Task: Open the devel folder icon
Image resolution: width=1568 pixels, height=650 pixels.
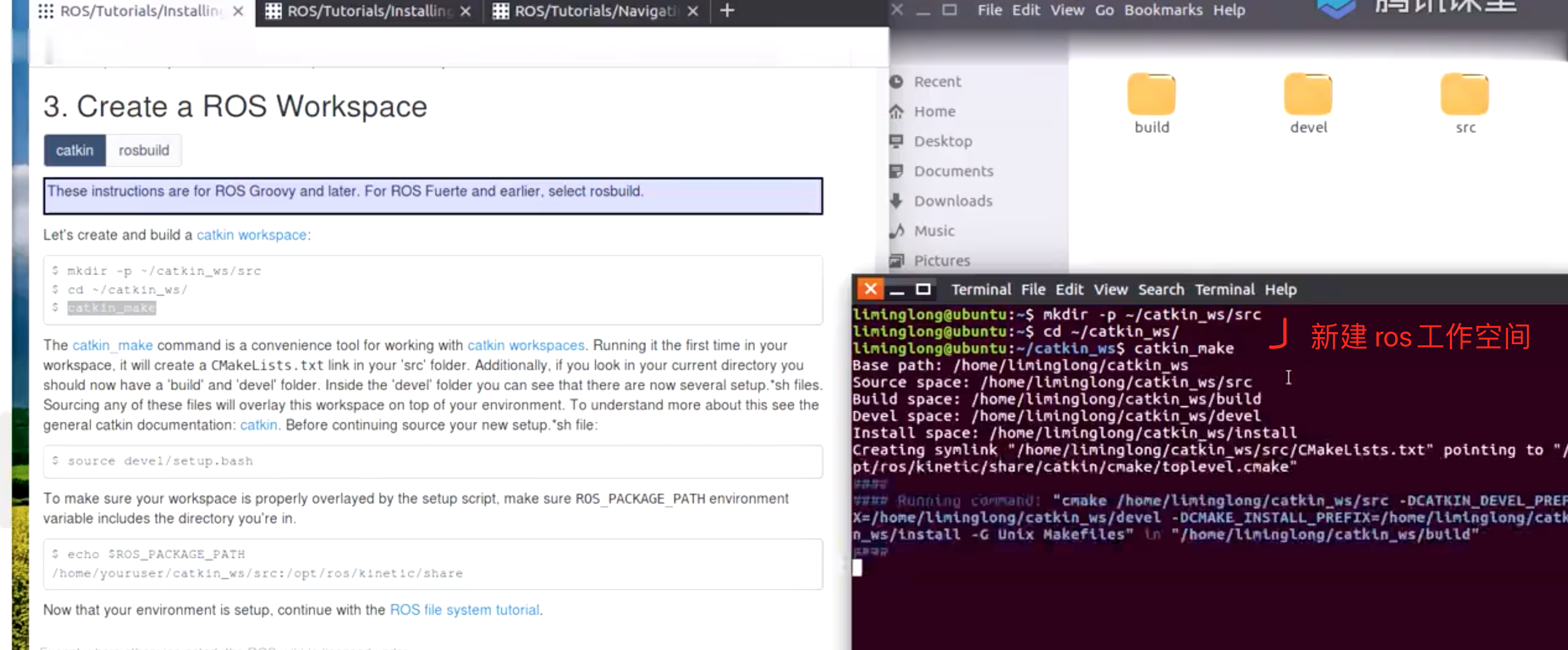Action: [1307, 96]
